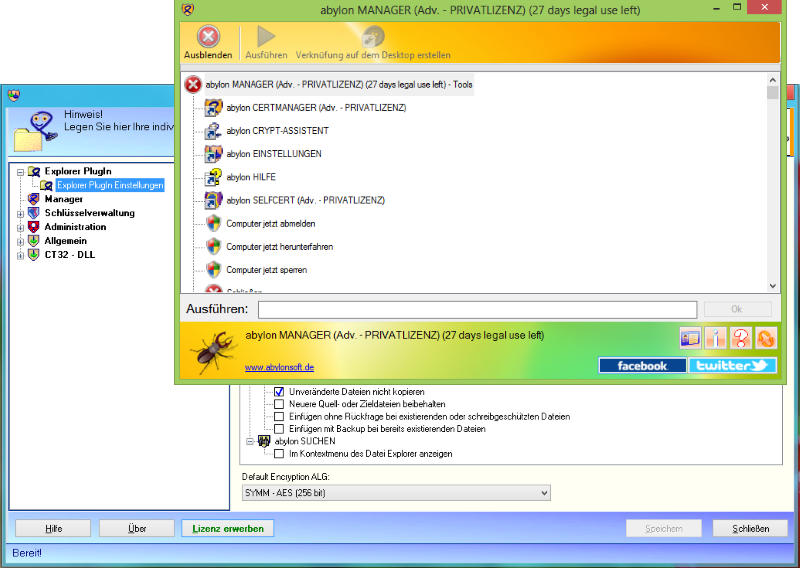Click Verknüpfung auf dem Desktop erstellen icon
This screenshot has height=568, width=800.
tap(372, 37)
